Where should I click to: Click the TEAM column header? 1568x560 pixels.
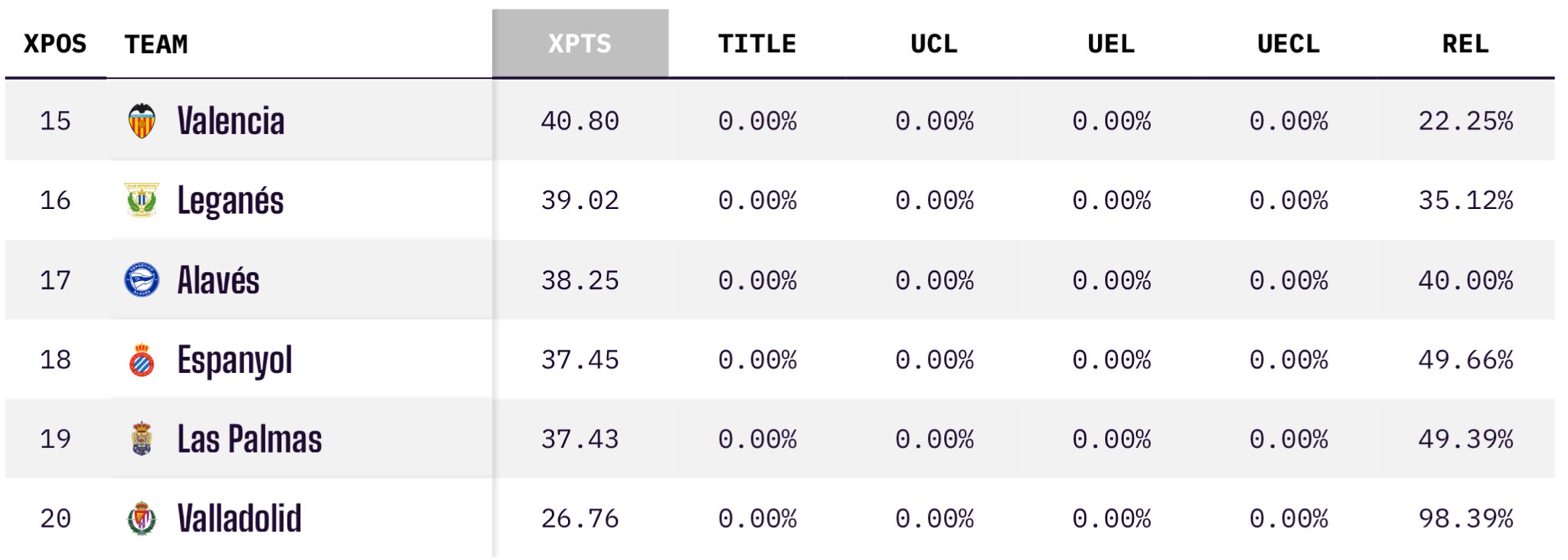[156, 44]
